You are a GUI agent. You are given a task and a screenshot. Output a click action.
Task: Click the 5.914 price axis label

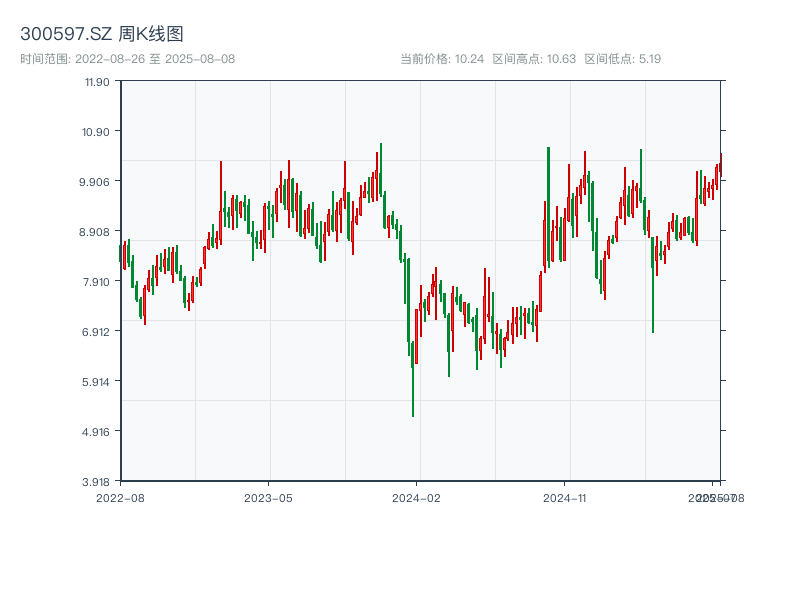pyautogui.click(x=97, y=382)
